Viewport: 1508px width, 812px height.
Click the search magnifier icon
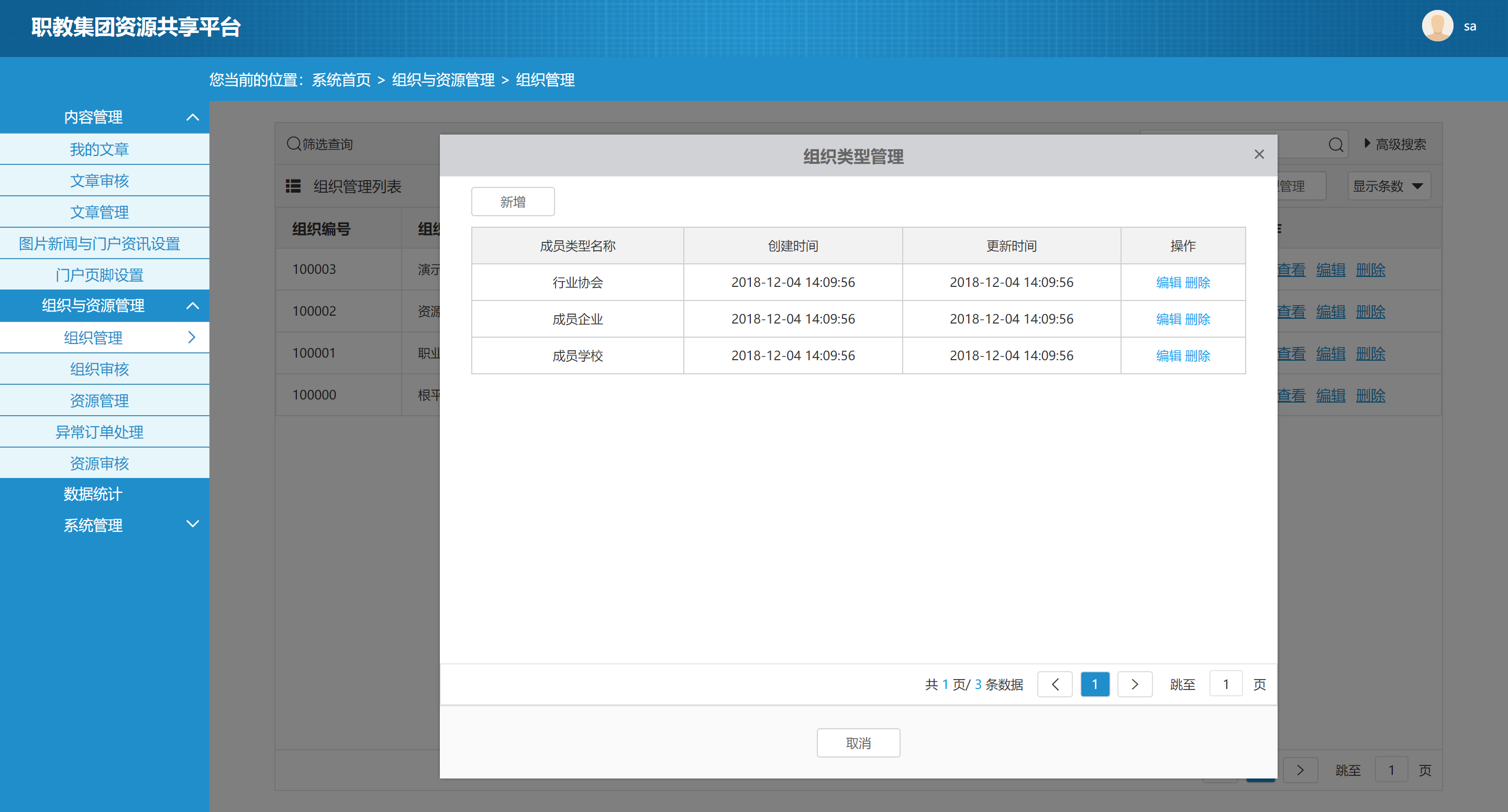1335,144
